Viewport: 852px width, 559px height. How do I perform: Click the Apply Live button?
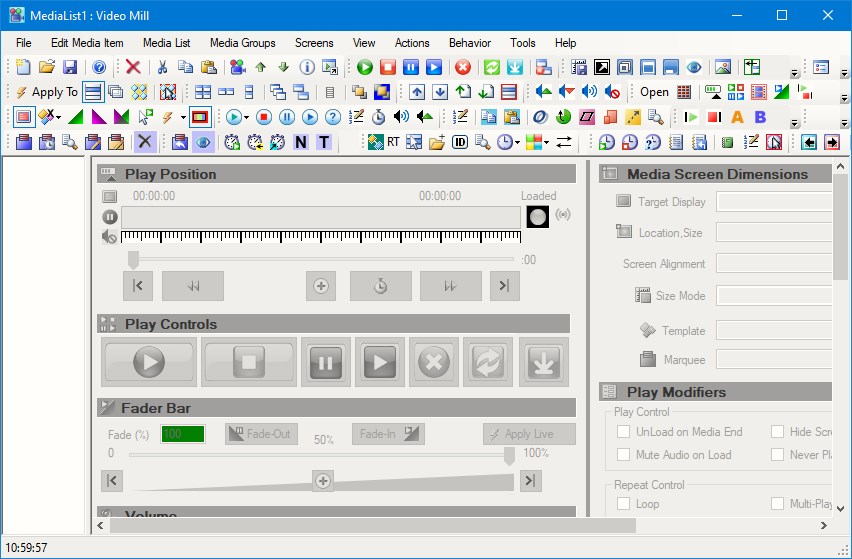click(x=529, y=434)
